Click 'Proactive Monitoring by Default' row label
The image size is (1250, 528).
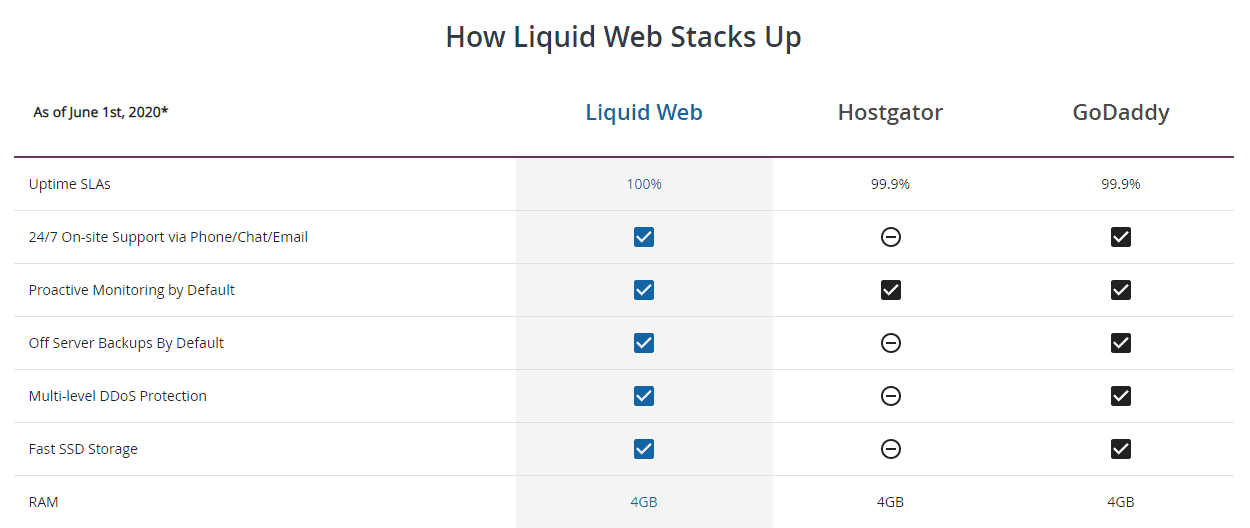[132, 290]
